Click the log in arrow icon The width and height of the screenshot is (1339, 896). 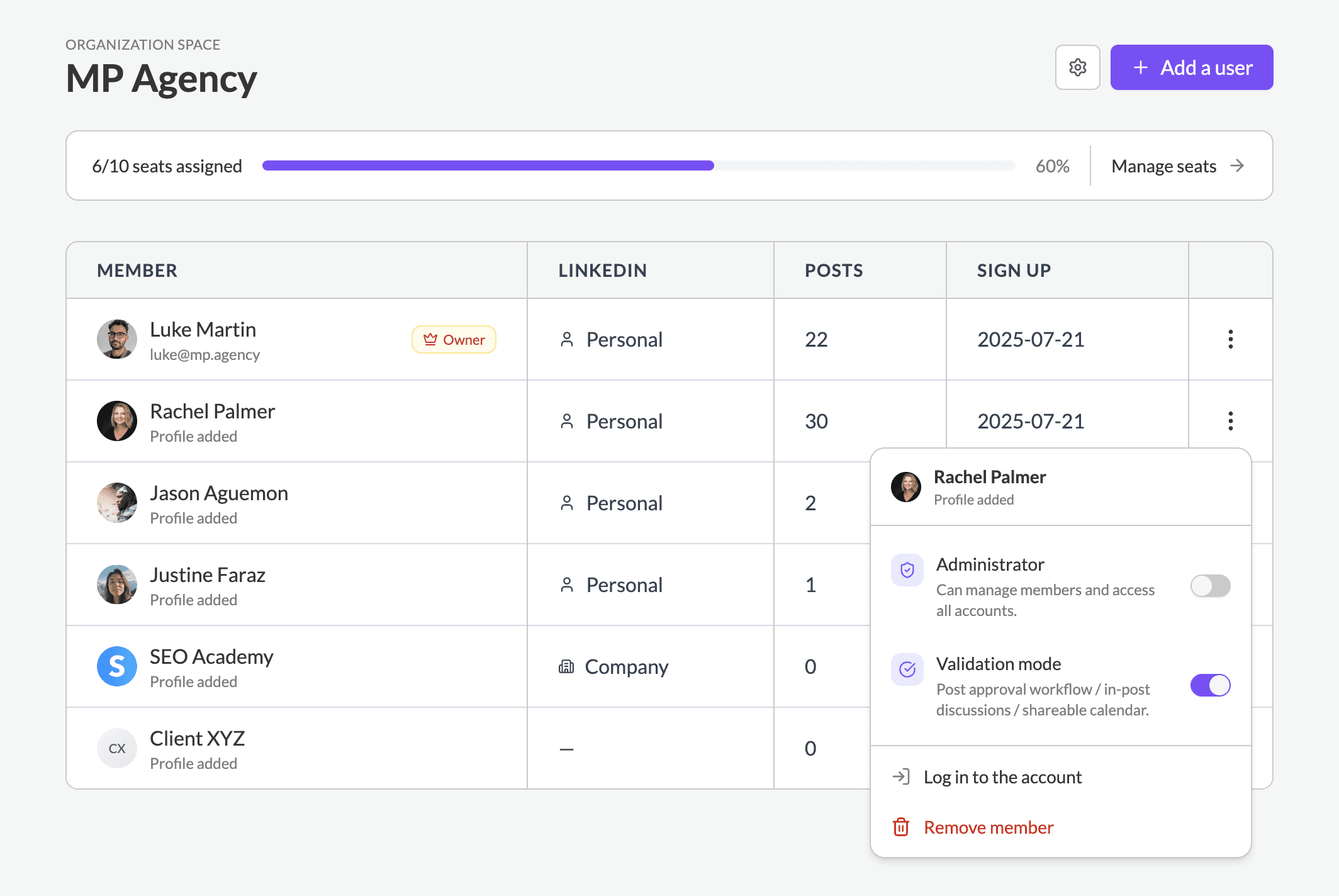pos(900,776)
